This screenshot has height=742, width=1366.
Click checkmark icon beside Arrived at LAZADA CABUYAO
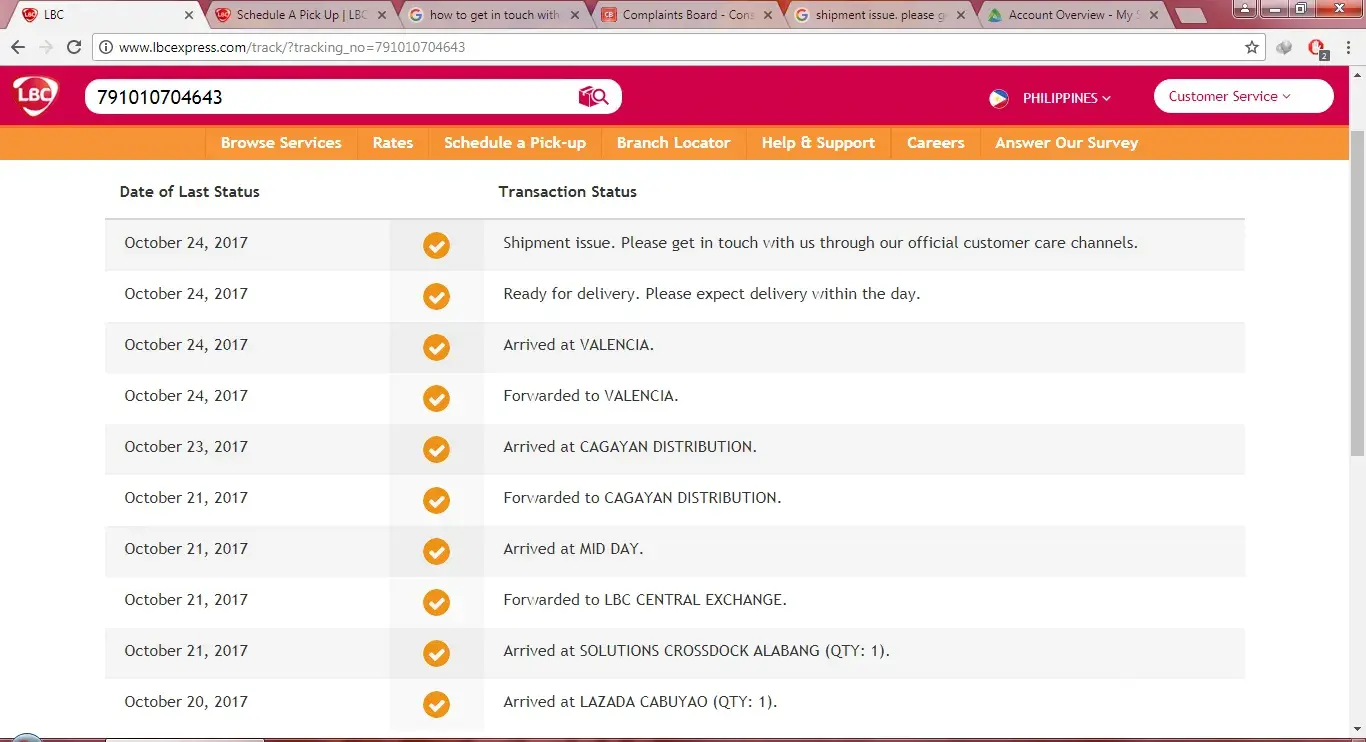436,704
